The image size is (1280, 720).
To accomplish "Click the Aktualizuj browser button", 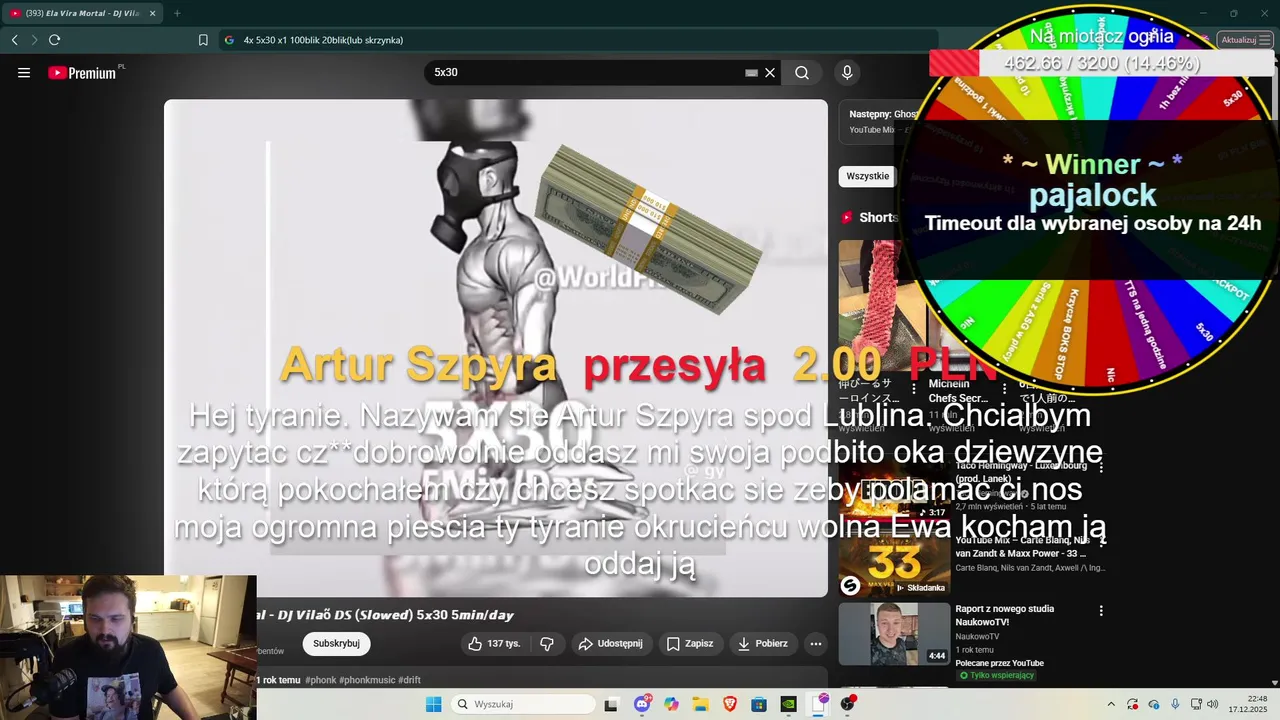I will (x=1246, y=40).
